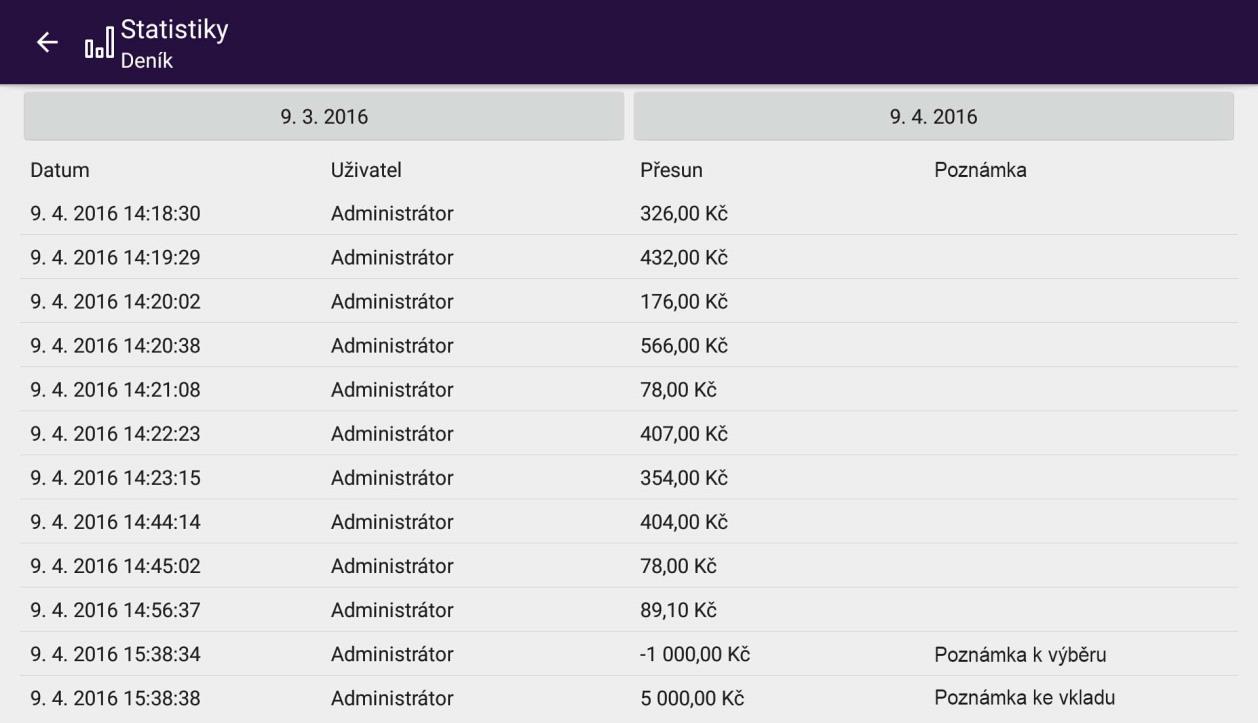Select the 14:20:02 journal entry

coord(115,301)
